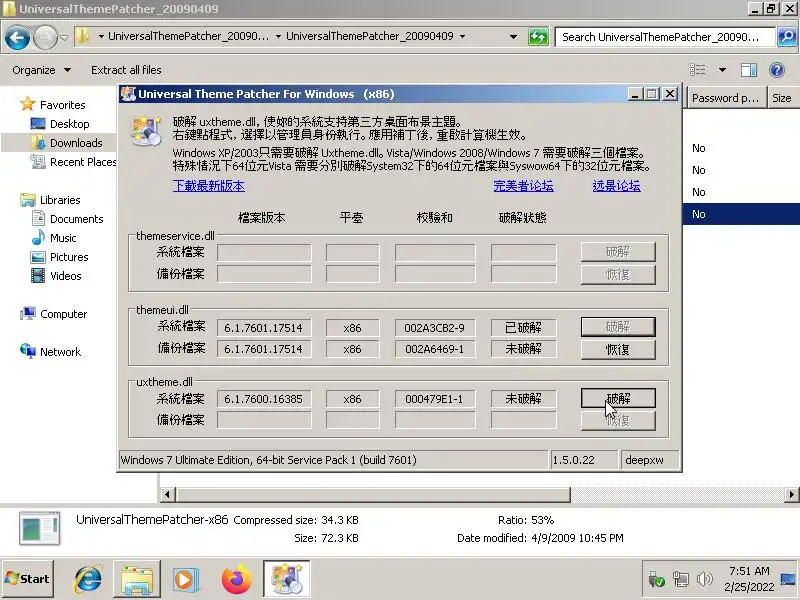
Task: Click 破解 patch button for uxtheme.dll
Action: tap(618, 398)
